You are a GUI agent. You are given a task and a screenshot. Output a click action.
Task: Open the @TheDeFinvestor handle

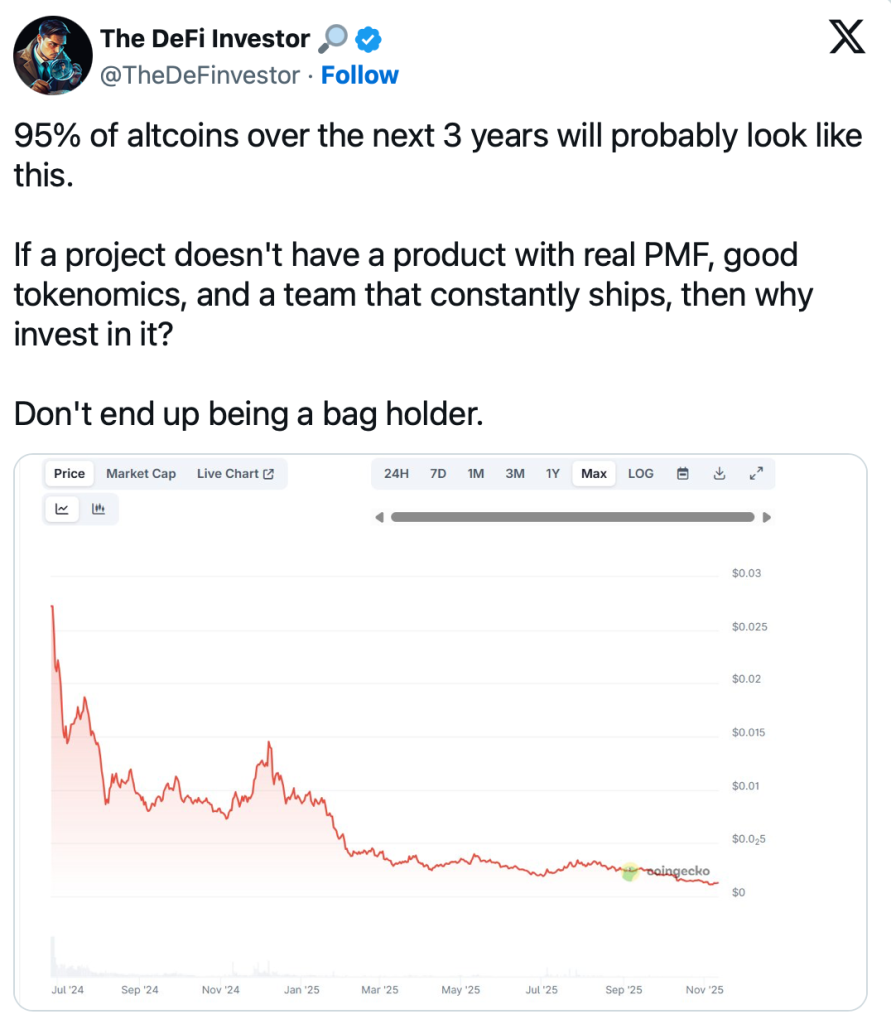click(x=200, y=76)
